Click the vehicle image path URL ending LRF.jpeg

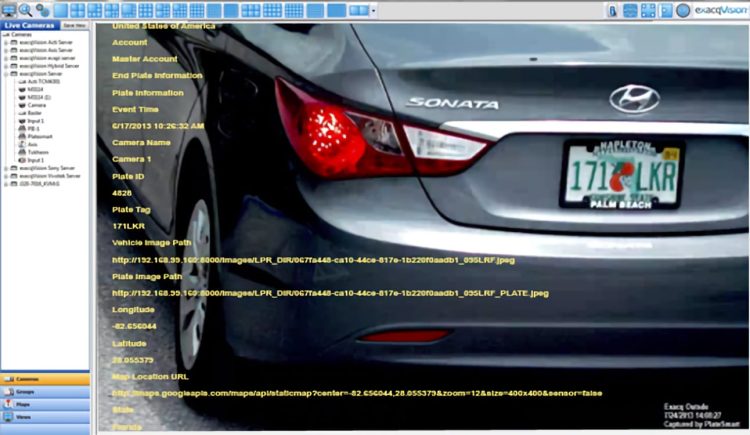[313, 260]
